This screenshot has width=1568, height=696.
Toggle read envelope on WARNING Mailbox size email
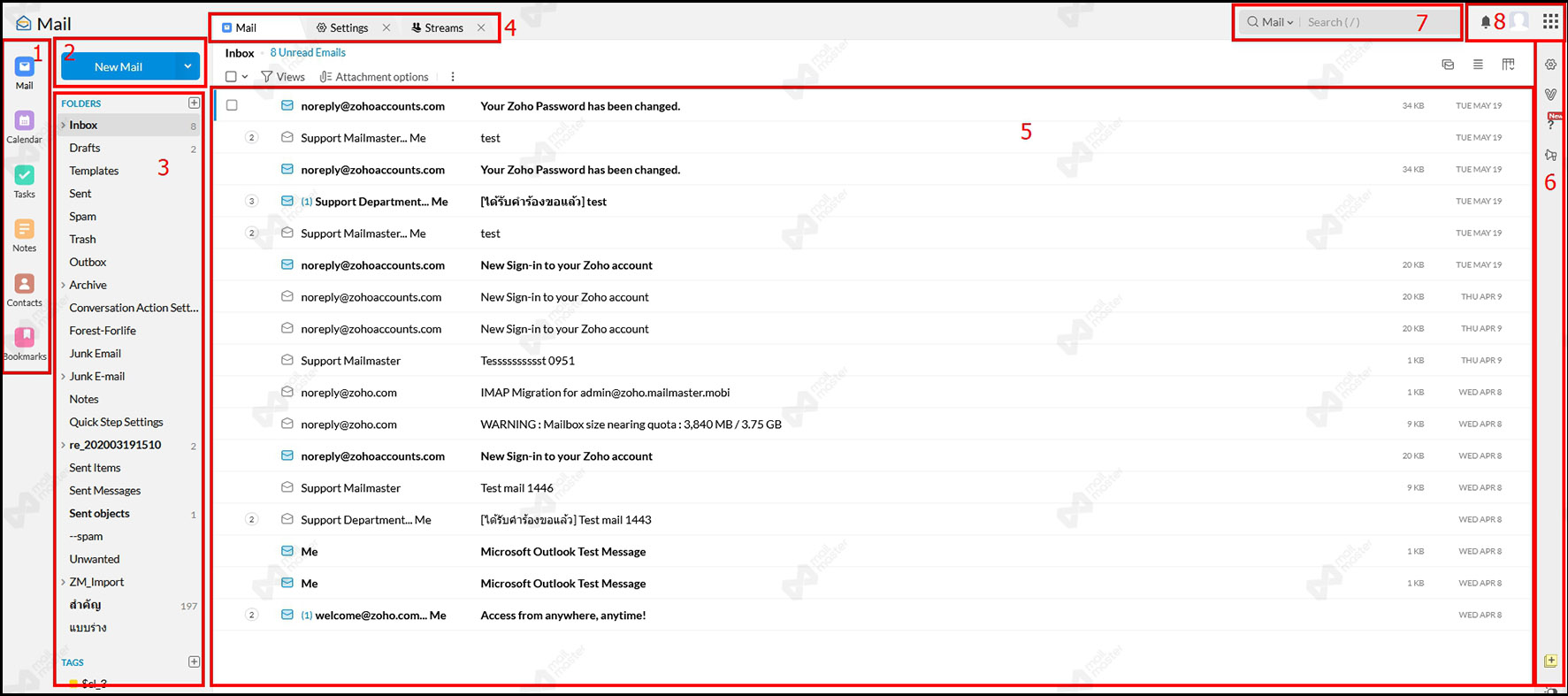[287, 424]
